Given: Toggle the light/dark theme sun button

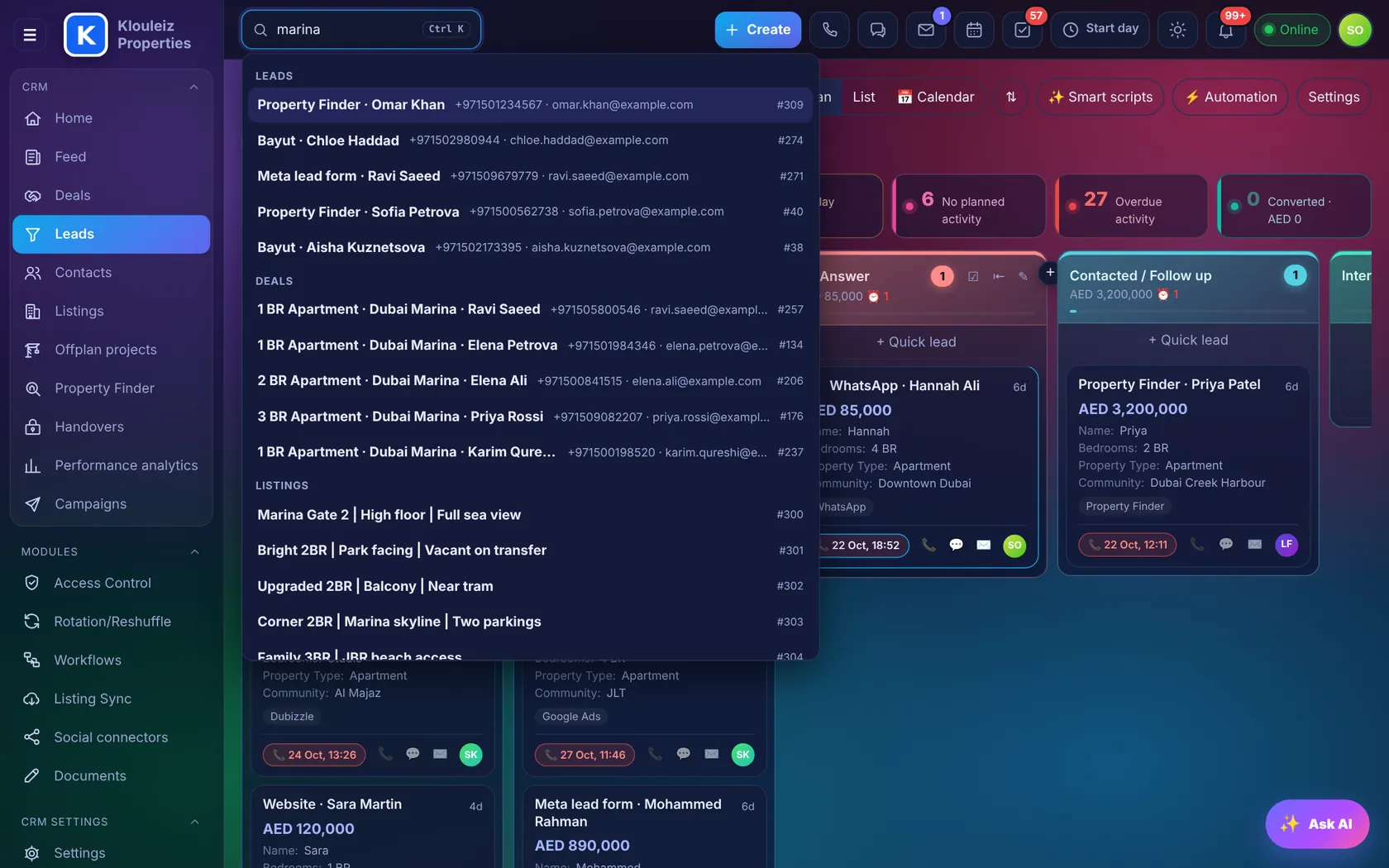Looking at the screenshot, I should click(1177, 30).
